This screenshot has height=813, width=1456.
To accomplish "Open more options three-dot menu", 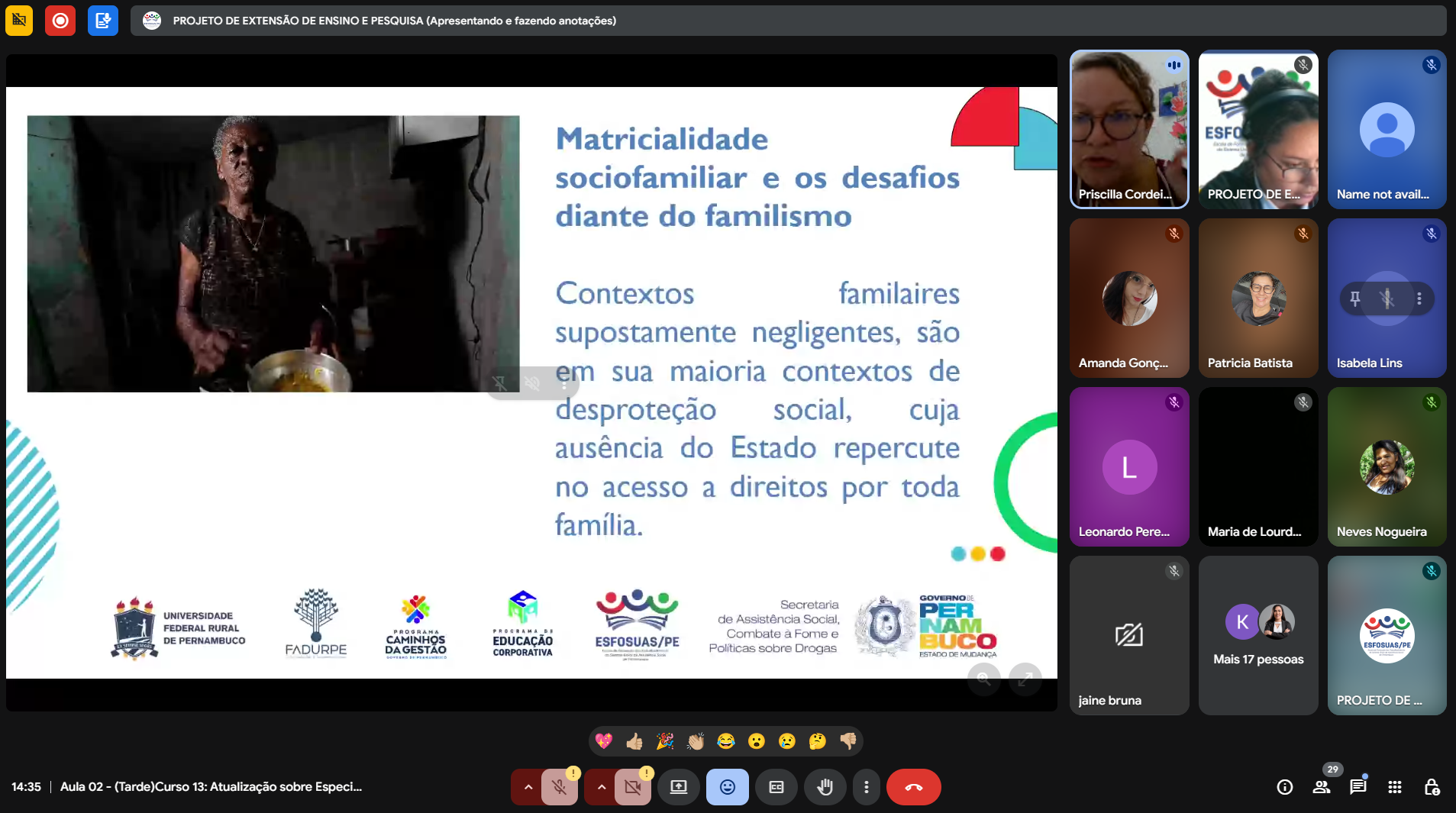I will pos(866,787).
